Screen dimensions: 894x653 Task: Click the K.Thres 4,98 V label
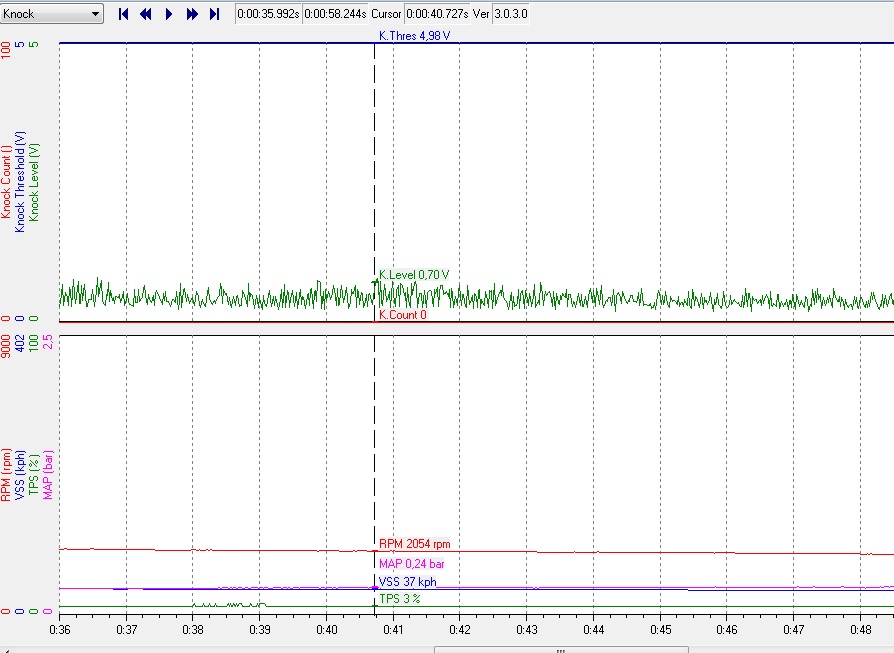(414, 36)
